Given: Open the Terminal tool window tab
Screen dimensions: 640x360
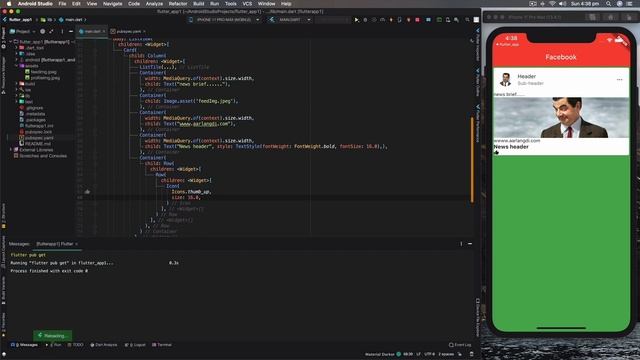Looking at the screenshot, I should [x=162, y=345].
